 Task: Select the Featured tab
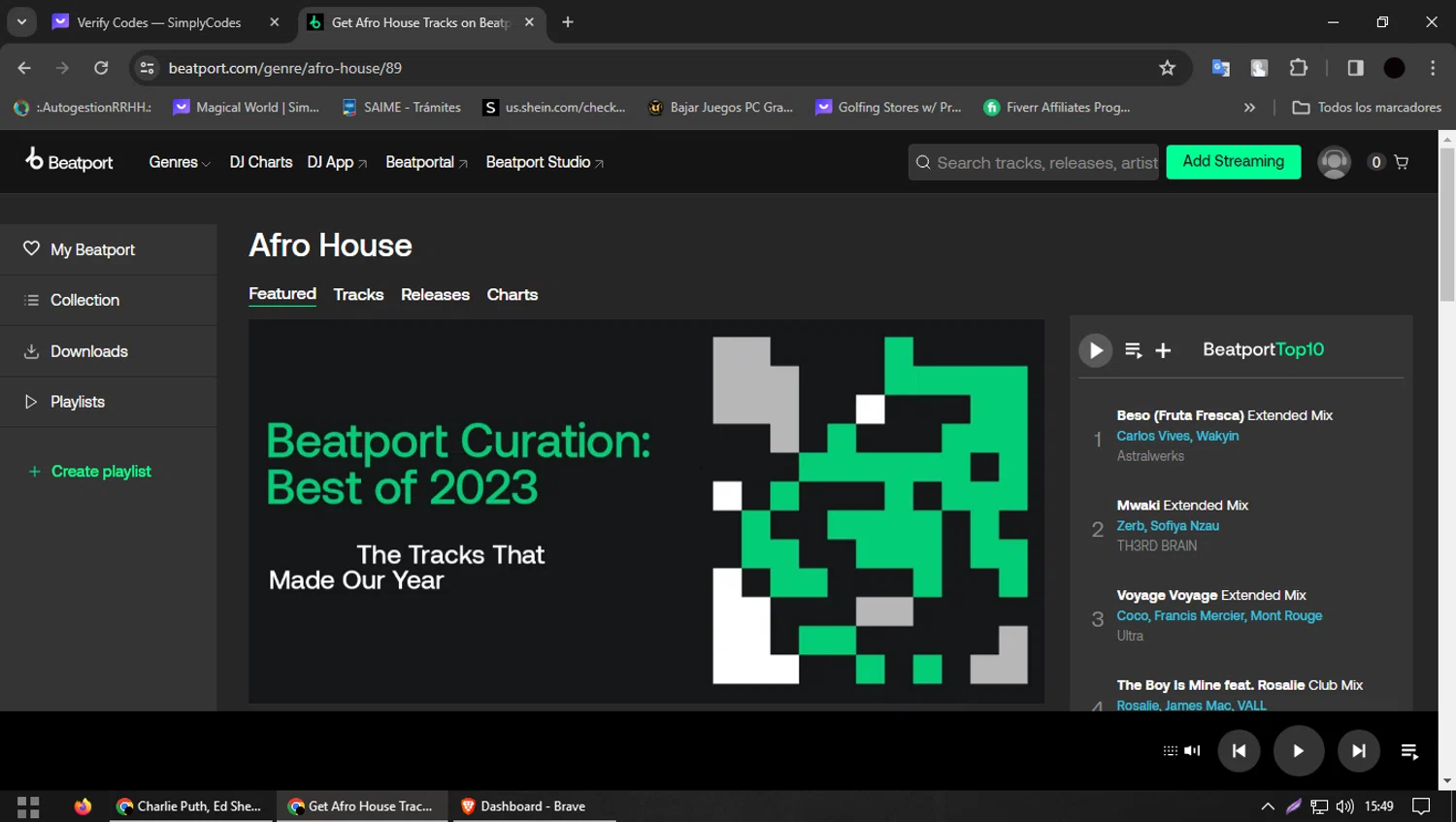coord(282,294)
